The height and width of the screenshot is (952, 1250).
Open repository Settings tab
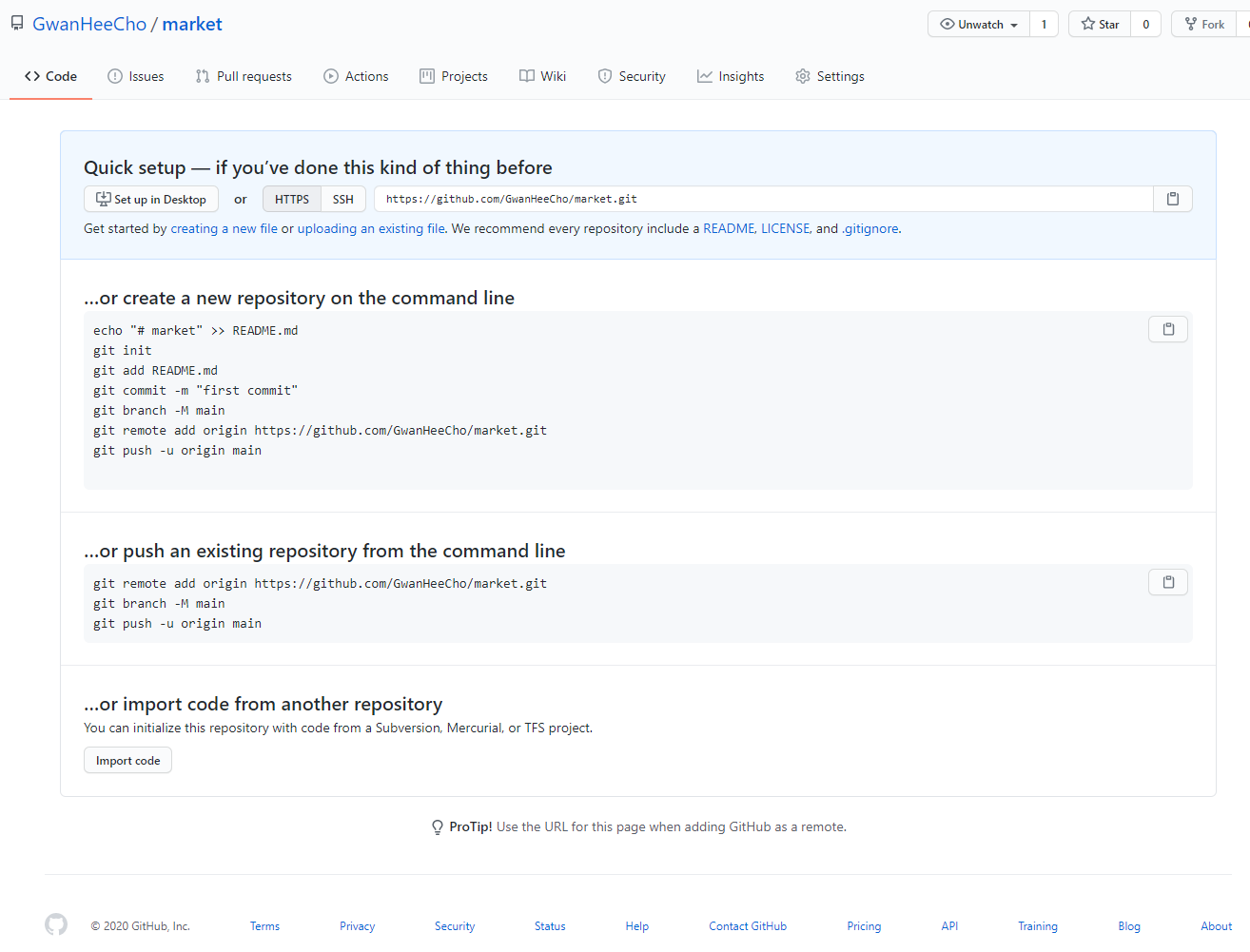[x=830, y=76]
